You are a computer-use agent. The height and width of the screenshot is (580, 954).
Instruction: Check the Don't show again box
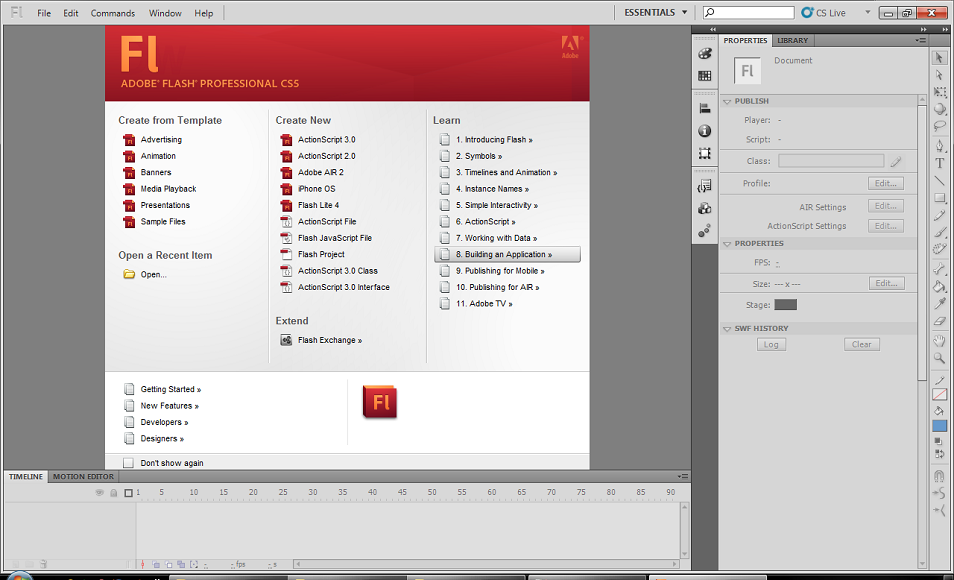[128, 462]
